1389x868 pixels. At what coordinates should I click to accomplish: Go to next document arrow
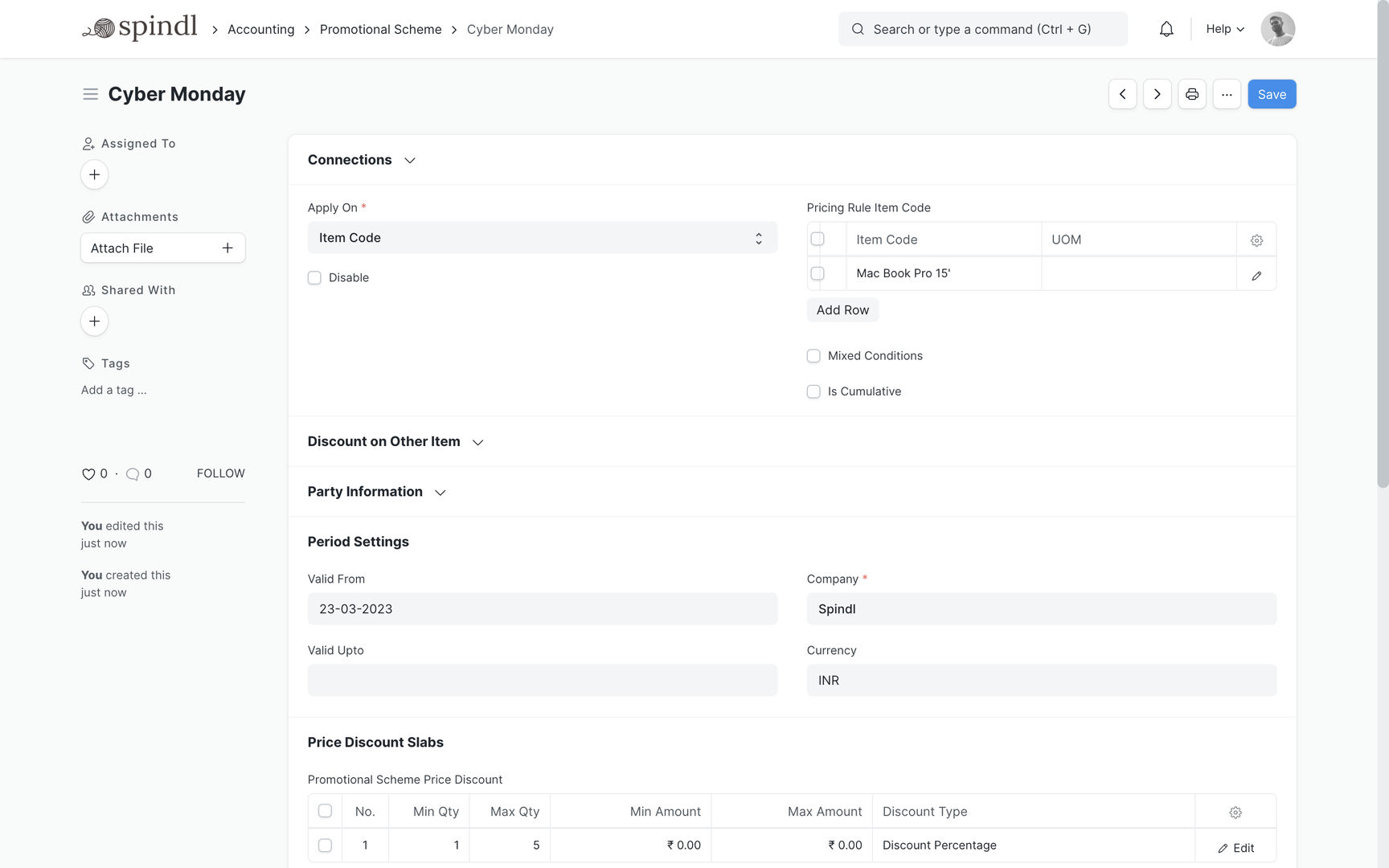(x=1157, y=94)
